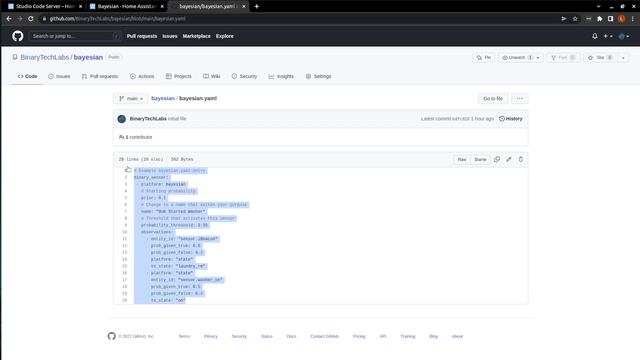Edit this file with pencil icon
The image size is (640, 360).
point(509,159)
